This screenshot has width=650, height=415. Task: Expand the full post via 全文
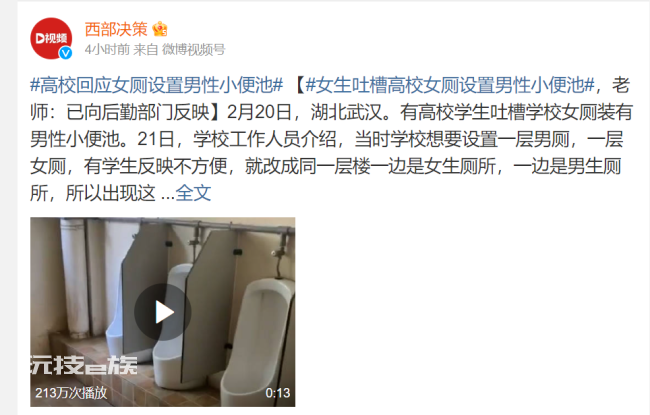click(193, 193)
